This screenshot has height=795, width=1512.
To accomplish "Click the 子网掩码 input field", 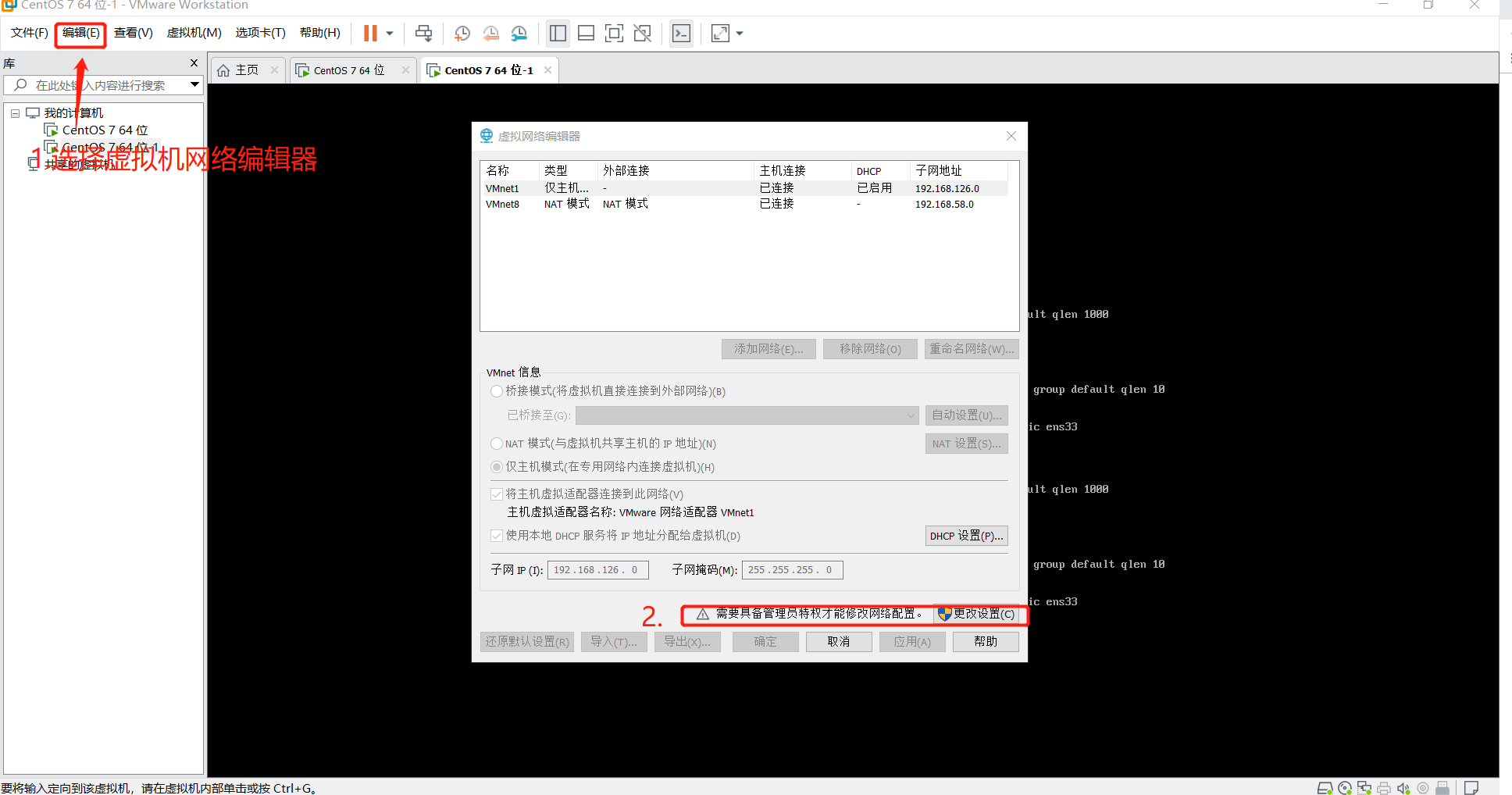I will [793, 570].
